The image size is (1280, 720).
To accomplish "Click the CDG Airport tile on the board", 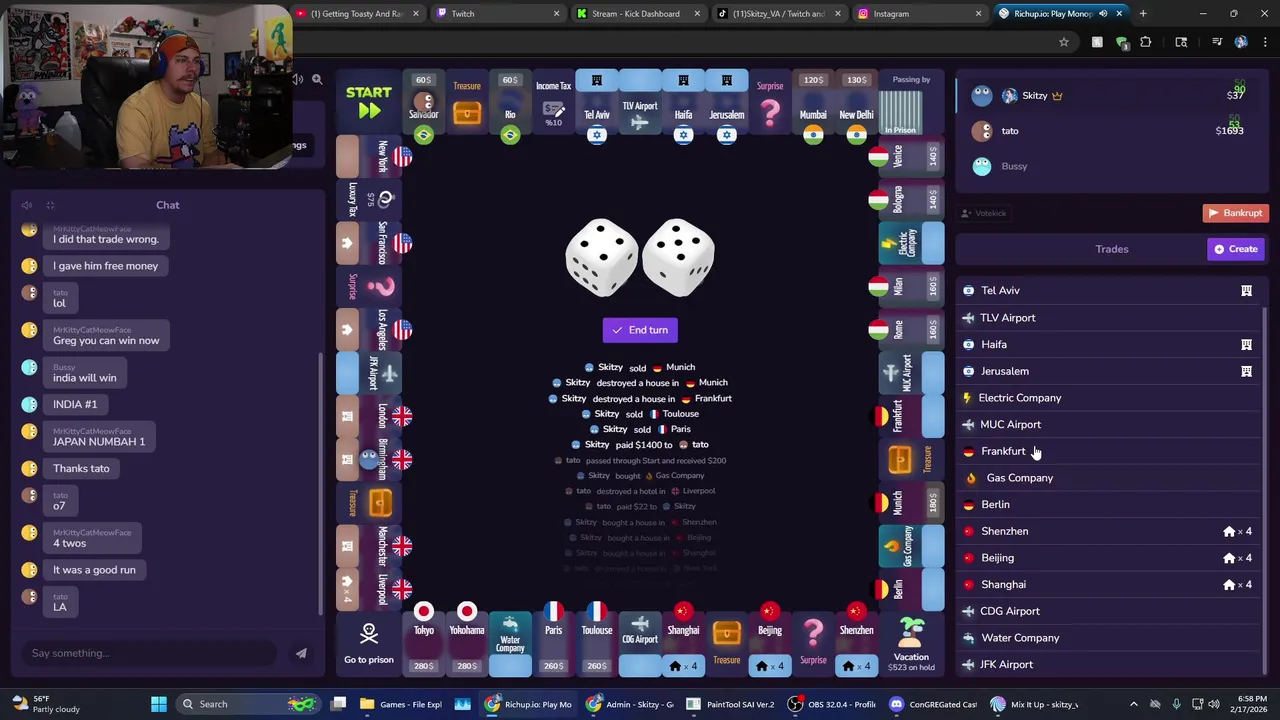I will (640, 642).
